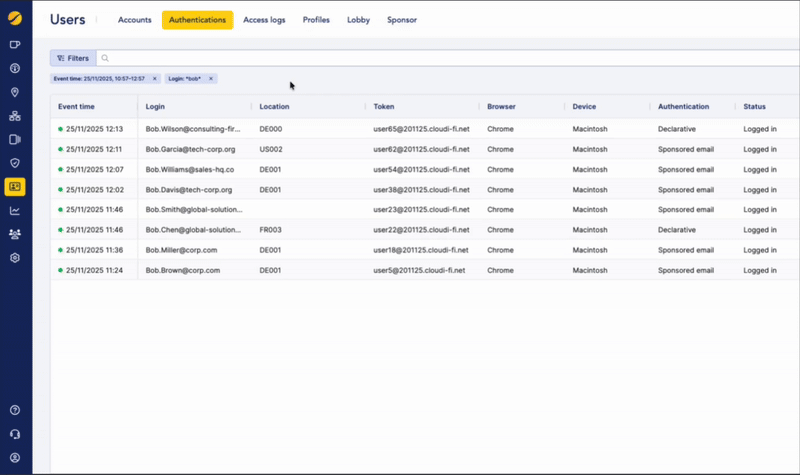Click token user65@201125.cloudi-fi.net
Viewport: 800px width, 475px height.
(x=421, y=129)
